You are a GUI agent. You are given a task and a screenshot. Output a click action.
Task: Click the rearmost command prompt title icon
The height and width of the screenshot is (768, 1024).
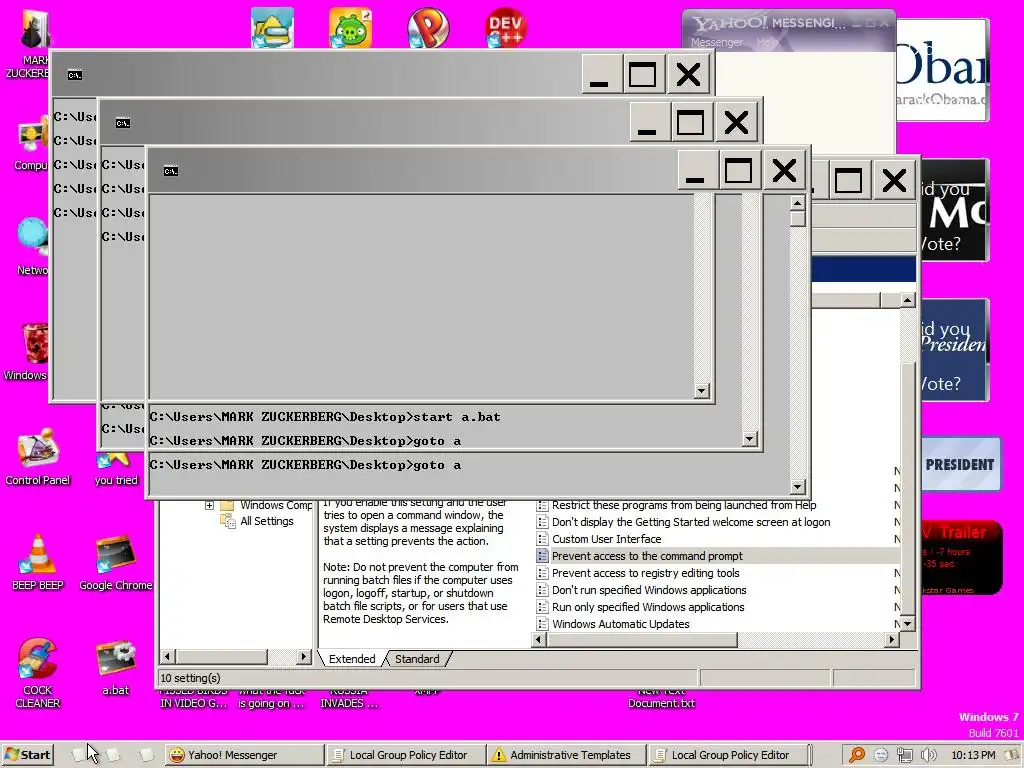[x=74, y=75]
